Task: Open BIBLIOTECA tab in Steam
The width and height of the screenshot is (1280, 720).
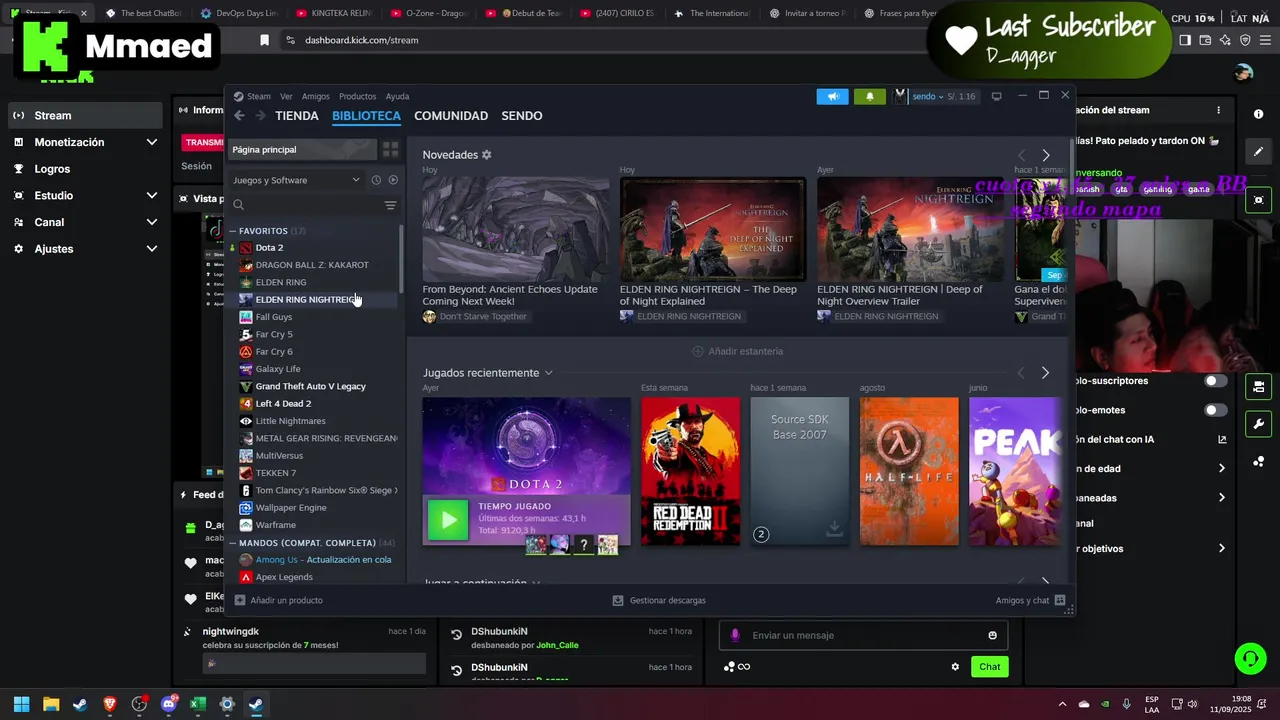Action: pos(366,116)
